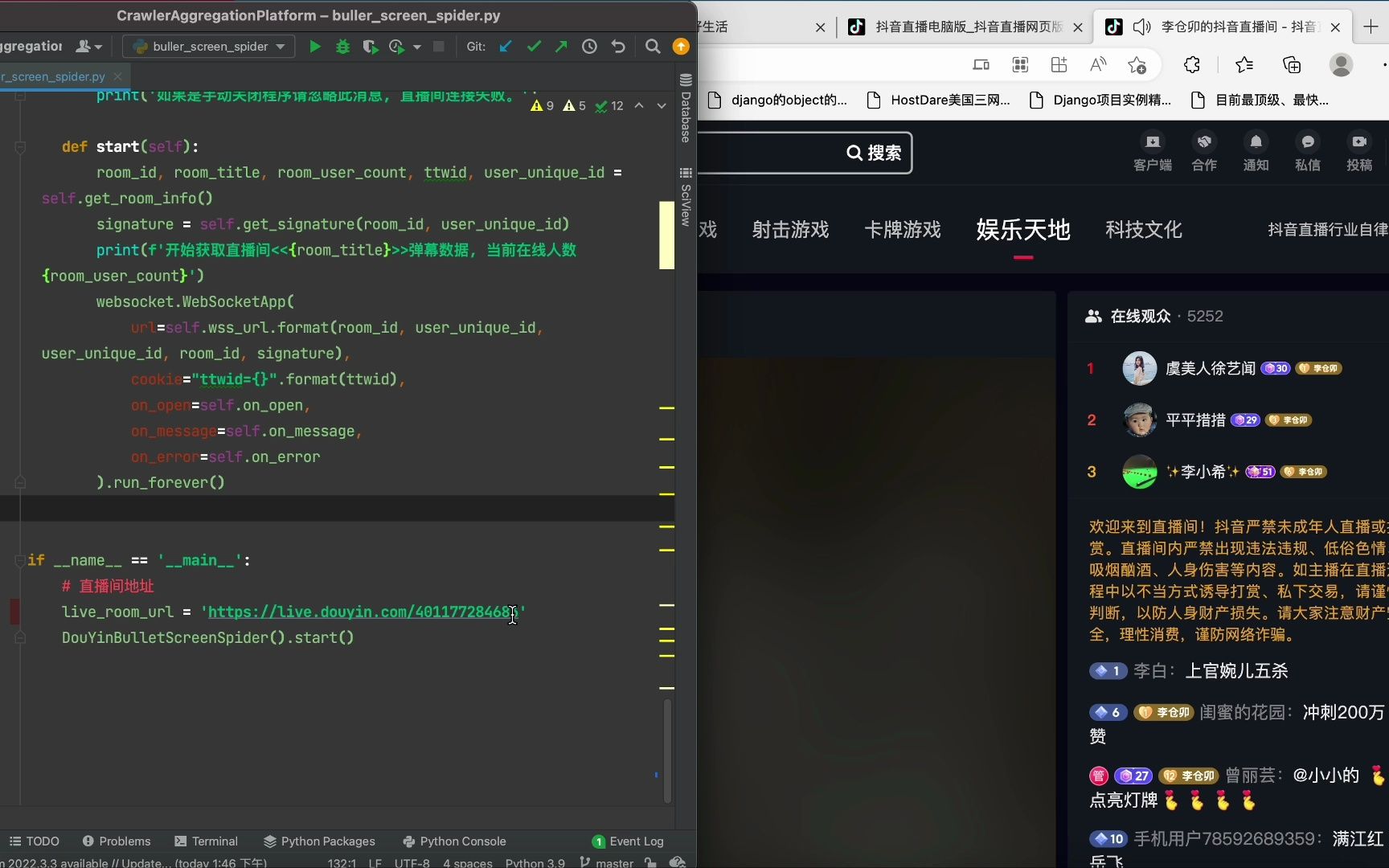This screenshot has width=1389, height=868.
Task: Click the 客户端 download client icon
Action: pos(1153,152)
